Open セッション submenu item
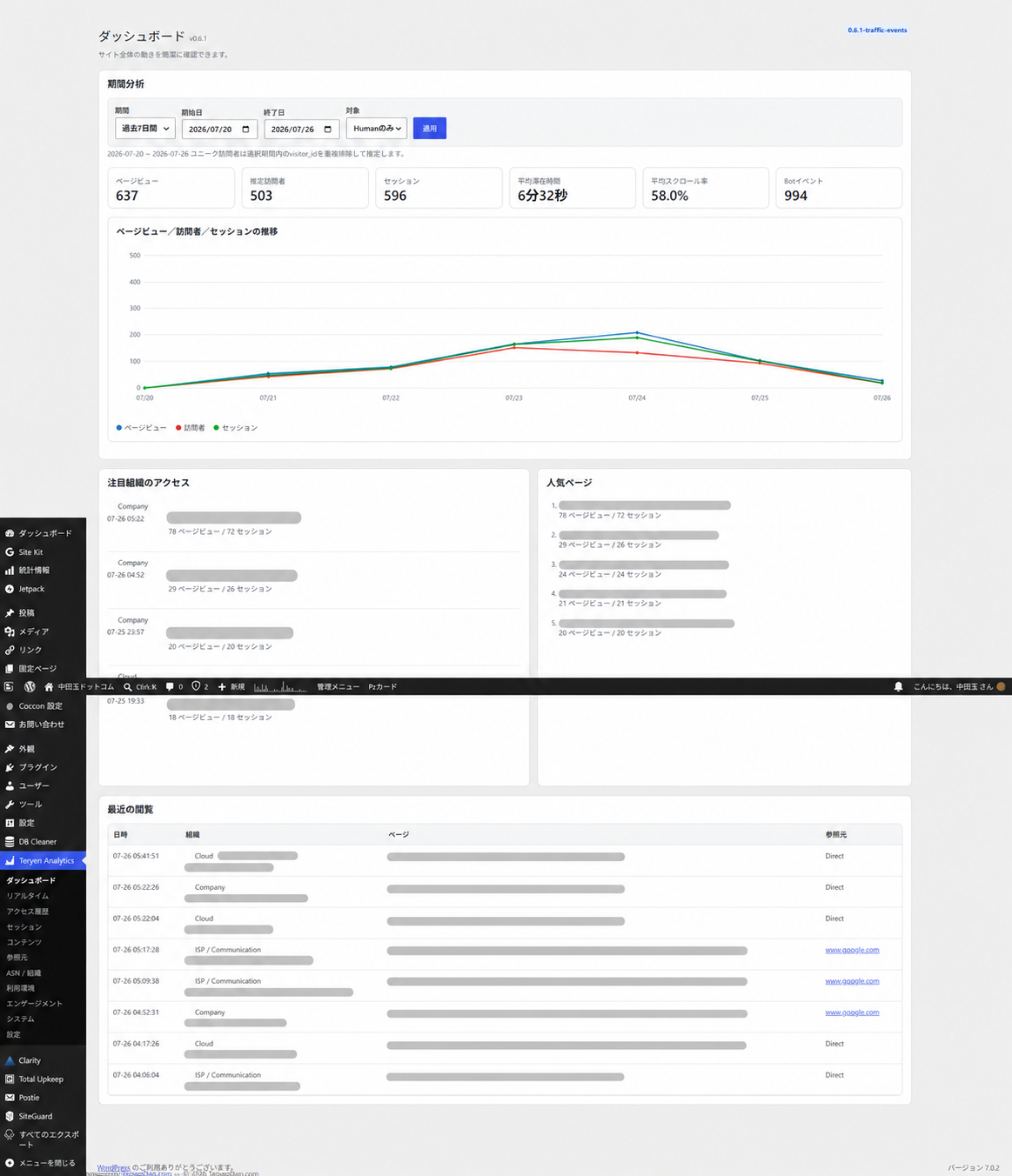Image resolution: width=1012 pixels, height=1176 pixels. [x=24, y=927]
